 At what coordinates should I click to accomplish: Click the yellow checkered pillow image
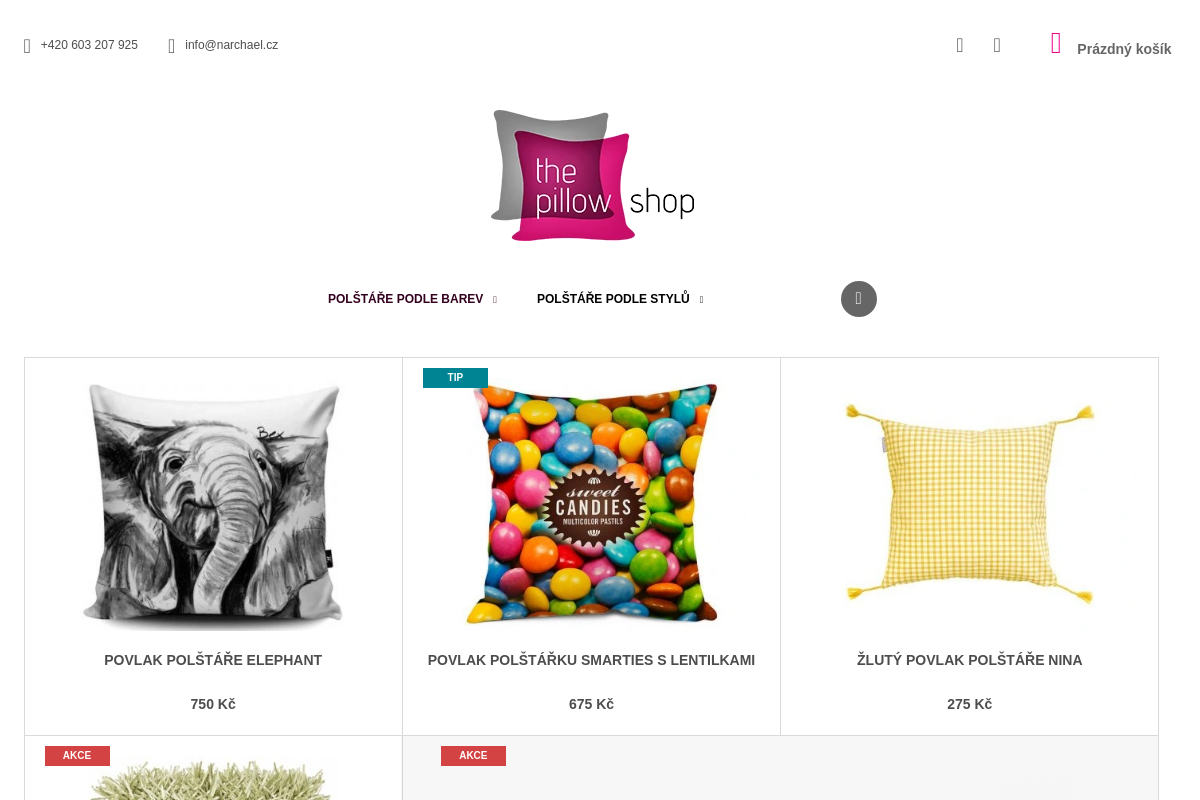click(970, 503)
